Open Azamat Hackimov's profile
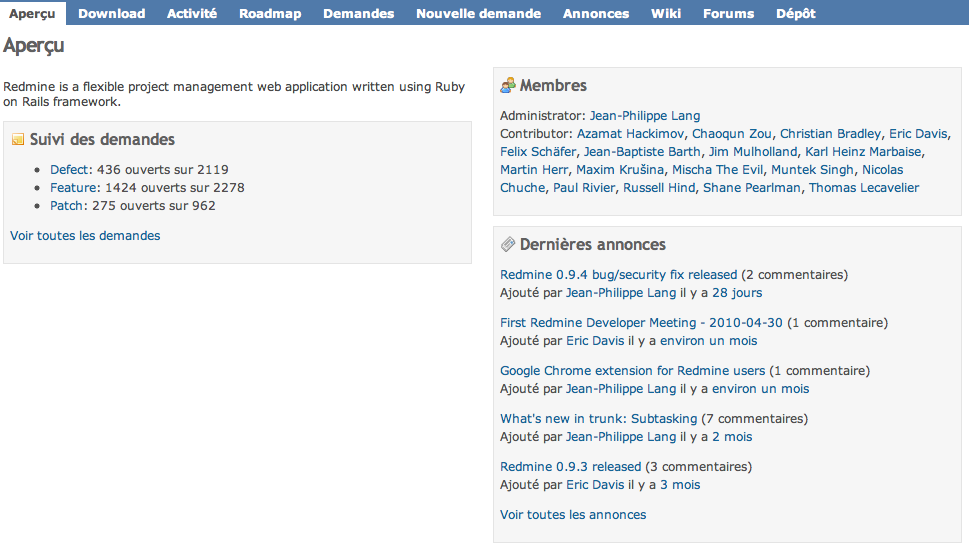This screenshot has height=559, width=969. coord(630,133)
